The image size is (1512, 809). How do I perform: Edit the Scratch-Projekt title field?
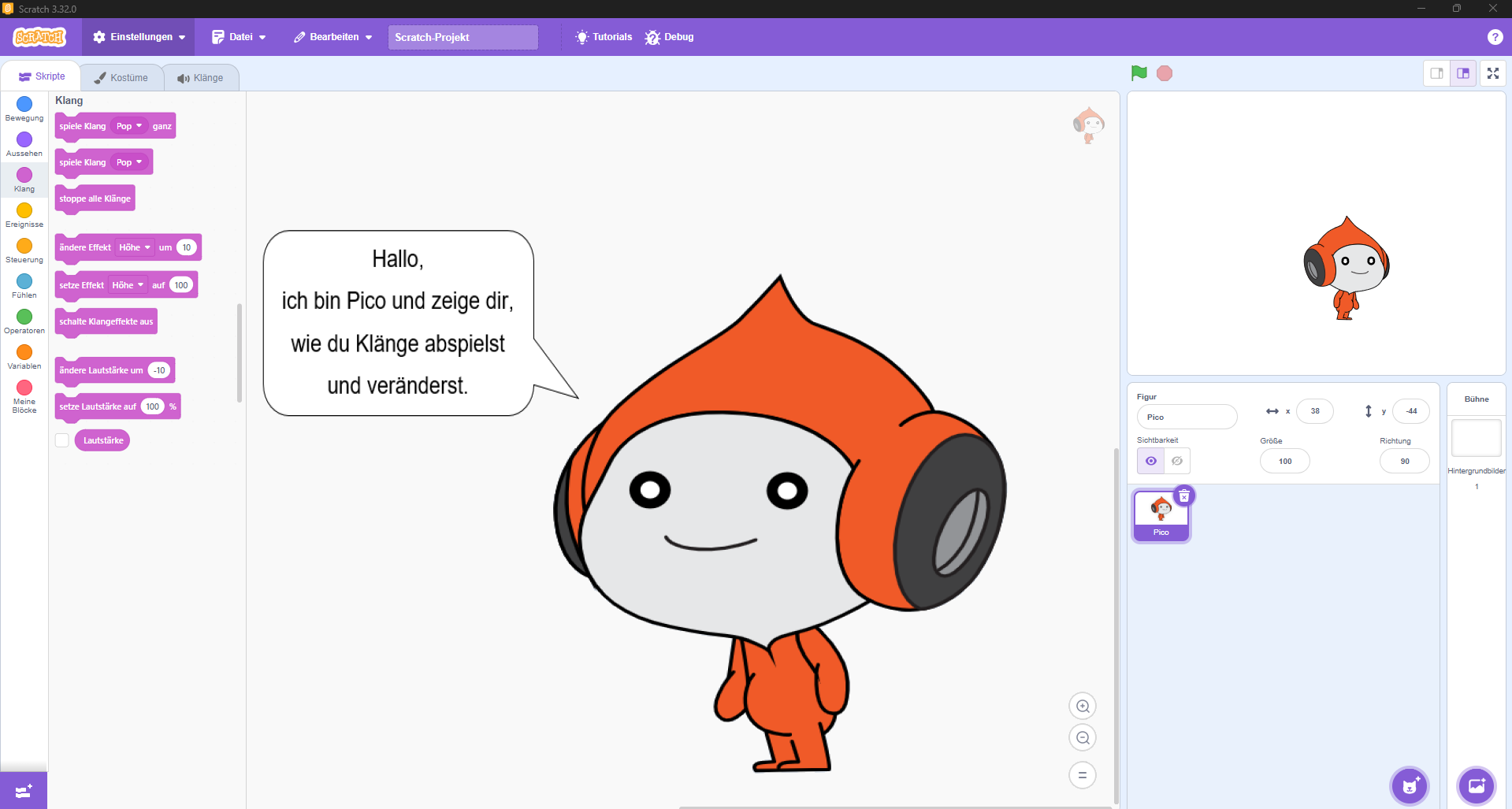click(x=463, y=37)
